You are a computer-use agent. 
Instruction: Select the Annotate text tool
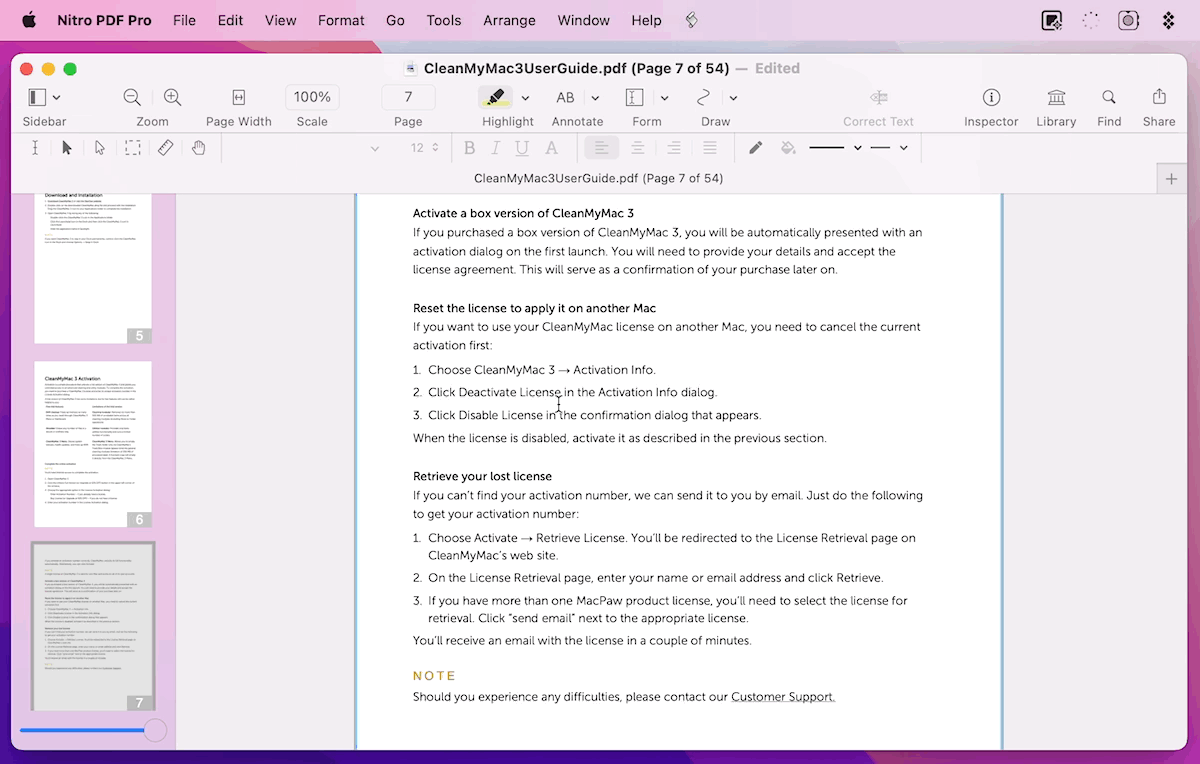[x=565, y=97]
